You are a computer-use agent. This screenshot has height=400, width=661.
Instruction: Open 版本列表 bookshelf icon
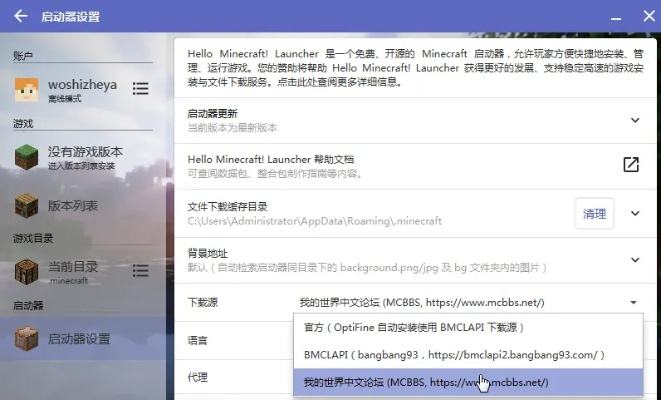click(x=26, y=206)
